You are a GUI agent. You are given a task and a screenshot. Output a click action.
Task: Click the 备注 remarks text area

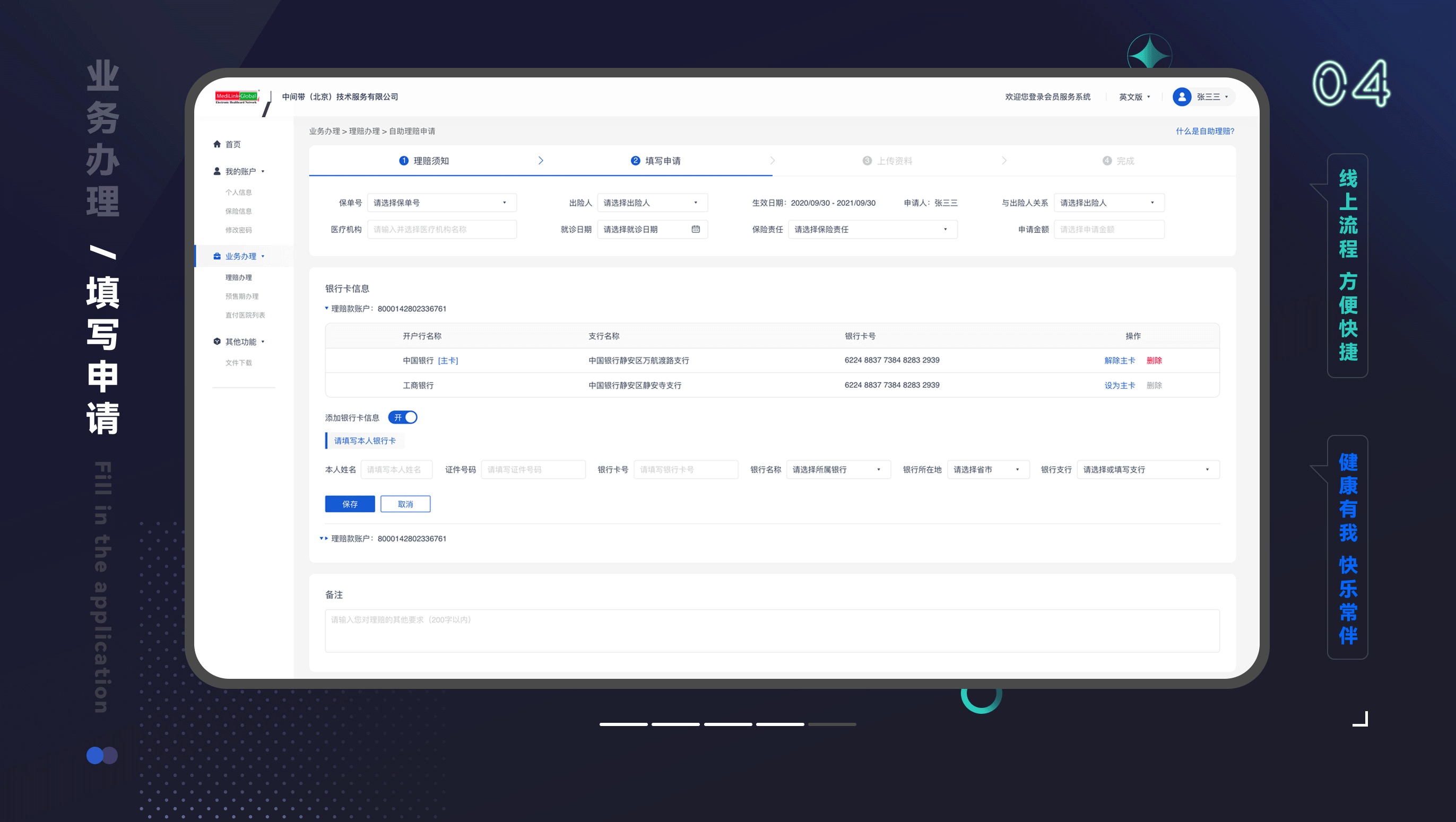click(772, 631)
